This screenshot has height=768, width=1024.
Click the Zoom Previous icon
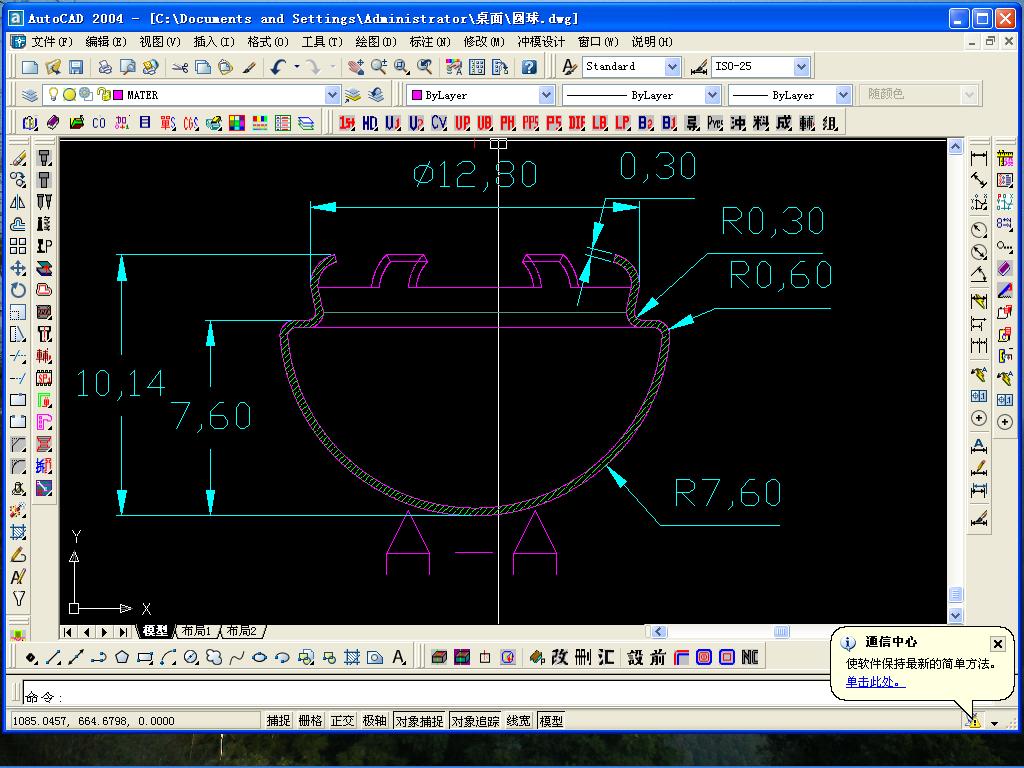(424, 67)
